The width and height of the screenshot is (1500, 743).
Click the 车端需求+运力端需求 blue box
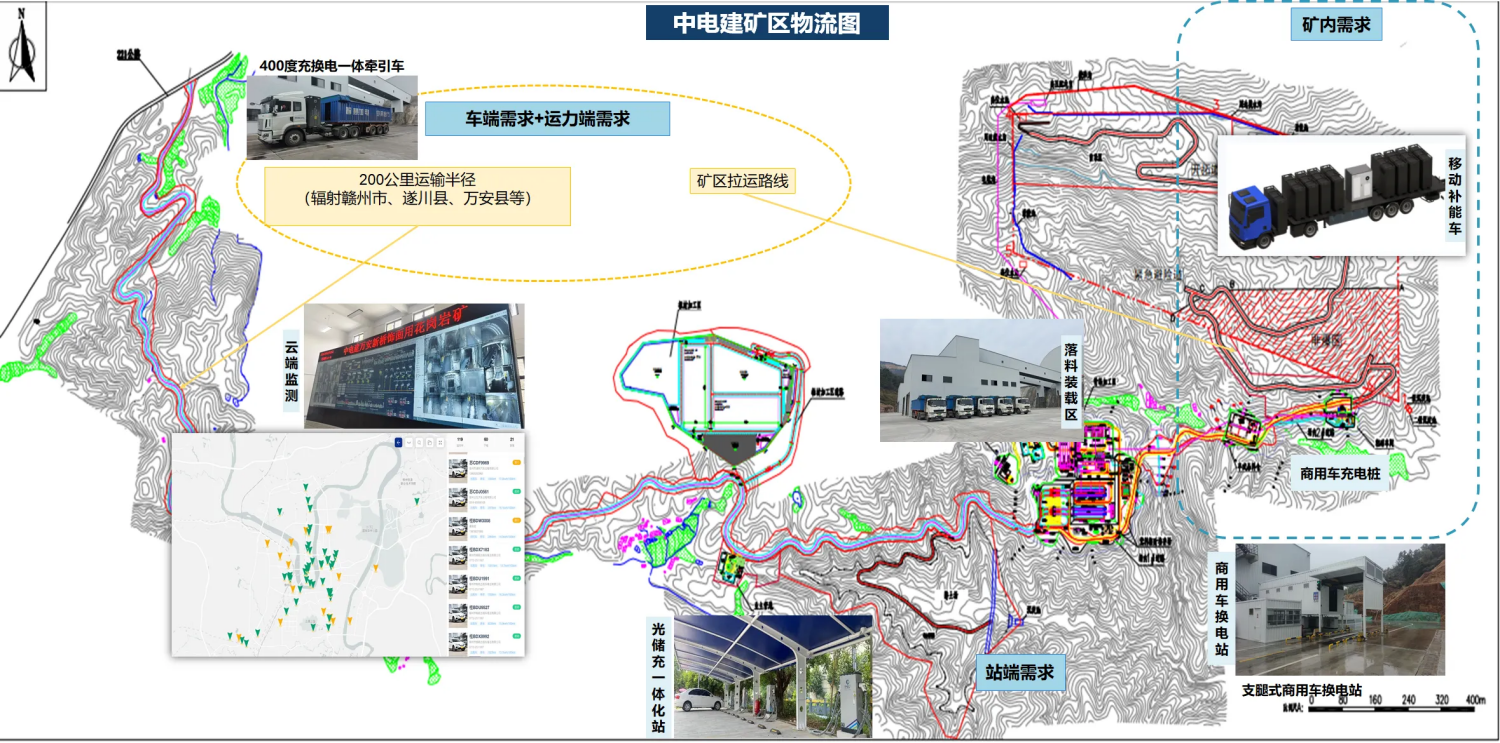tap(547, 119)
